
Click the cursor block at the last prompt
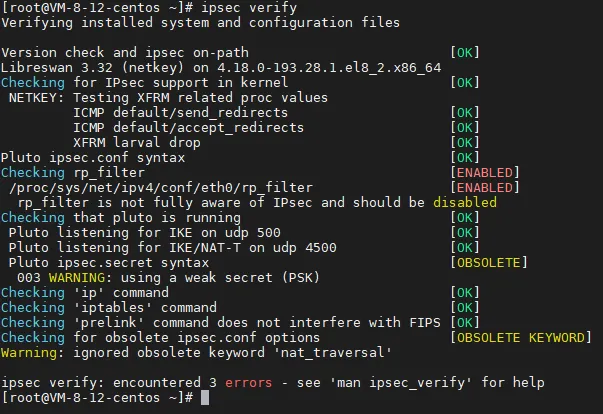[x=205, y=397]
